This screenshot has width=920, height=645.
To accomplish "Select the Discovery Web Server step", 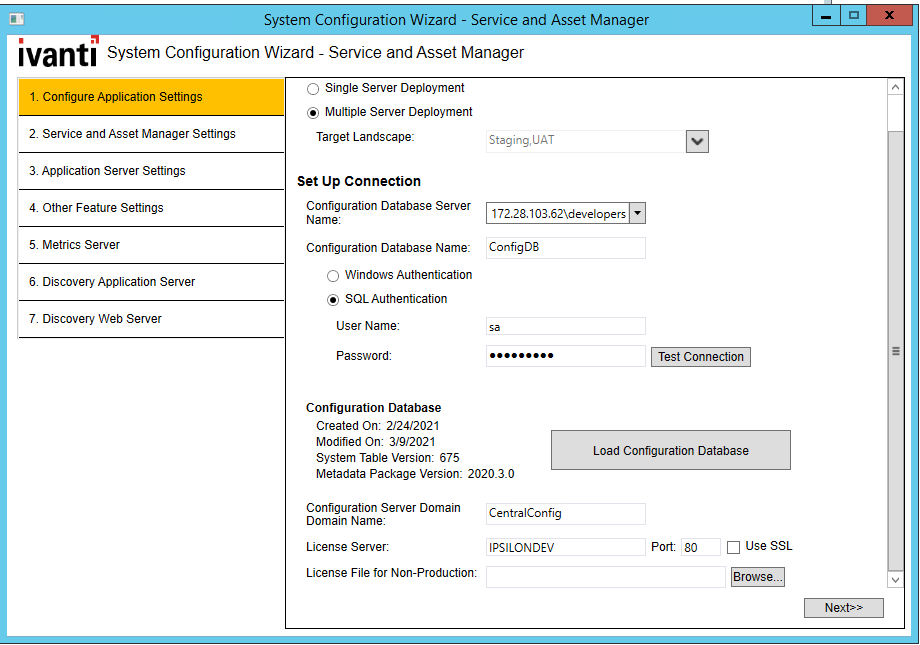I will (x=150, y=319).
